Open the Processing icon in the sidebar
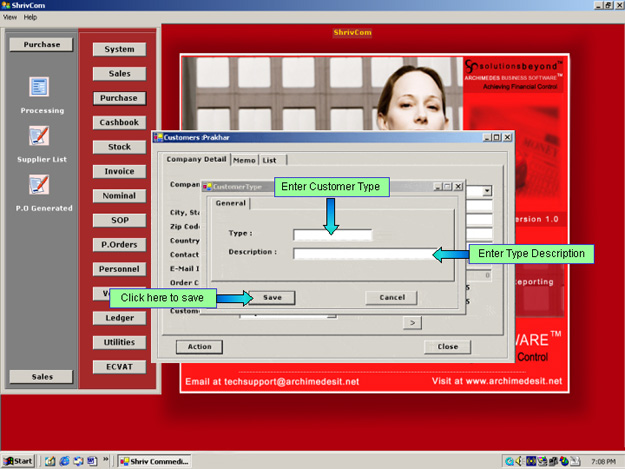Screen dimensions: 625x469 39,88
